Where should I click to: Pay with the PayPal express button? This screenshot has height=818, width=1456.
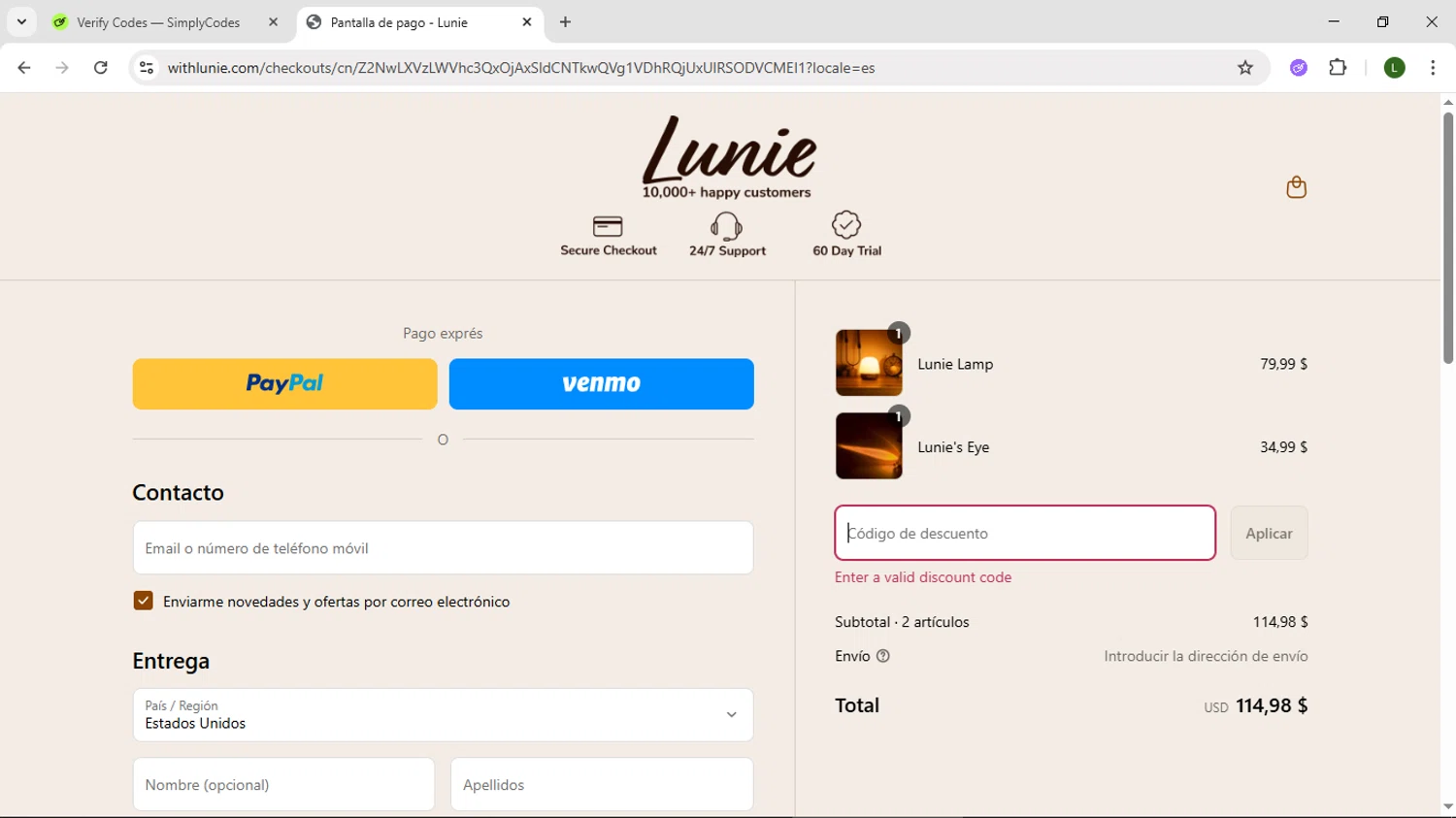click(x=284, y=383)
